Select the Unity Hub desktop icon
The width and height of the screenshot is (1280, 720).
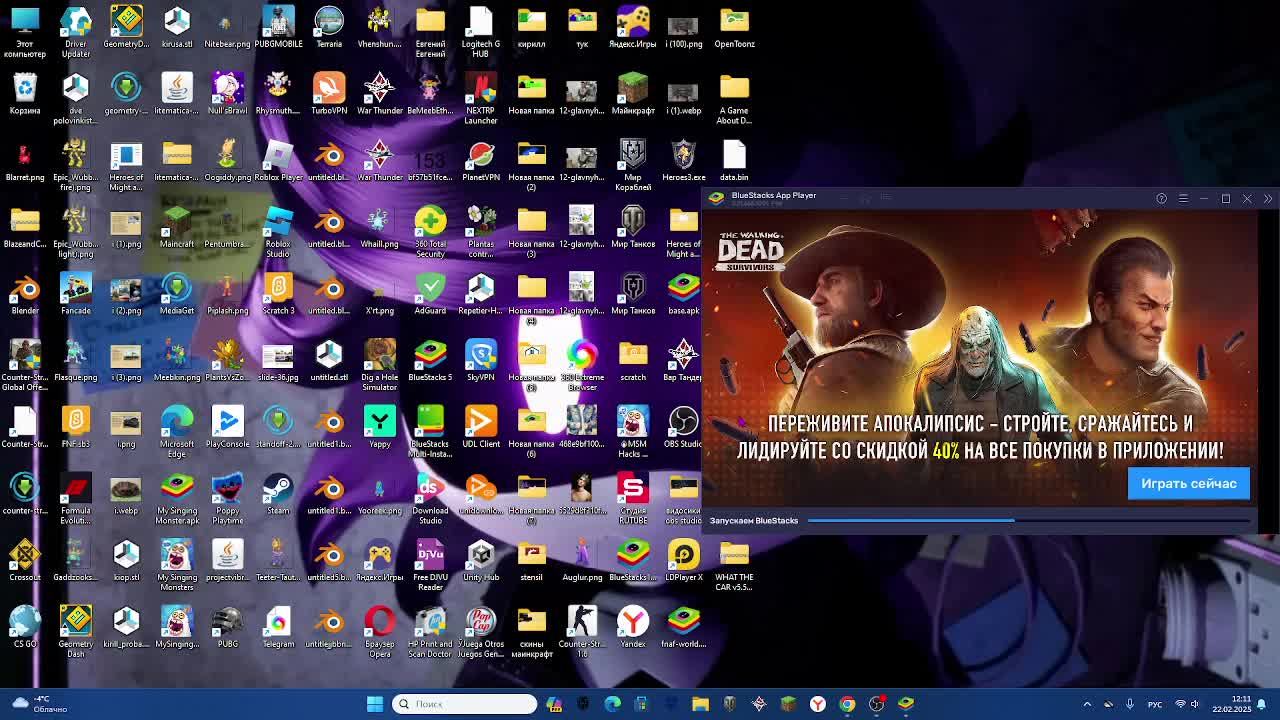481,561
